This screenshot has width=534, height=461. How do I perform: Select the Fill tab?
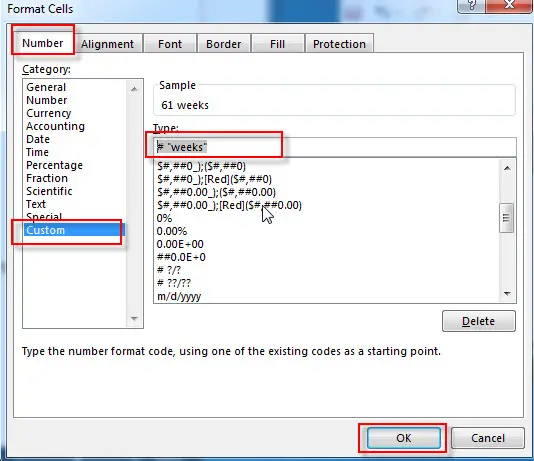click(277, 44)
